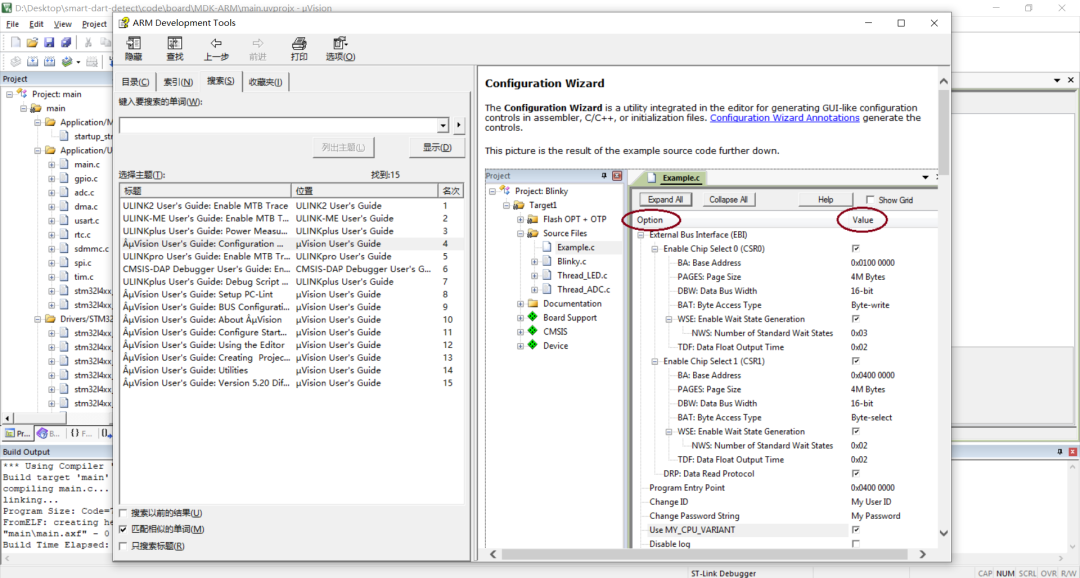Viewport: 1080px width, 578px height.
Task: Collapse the 'Project: main' tree node
Action: 10,94
